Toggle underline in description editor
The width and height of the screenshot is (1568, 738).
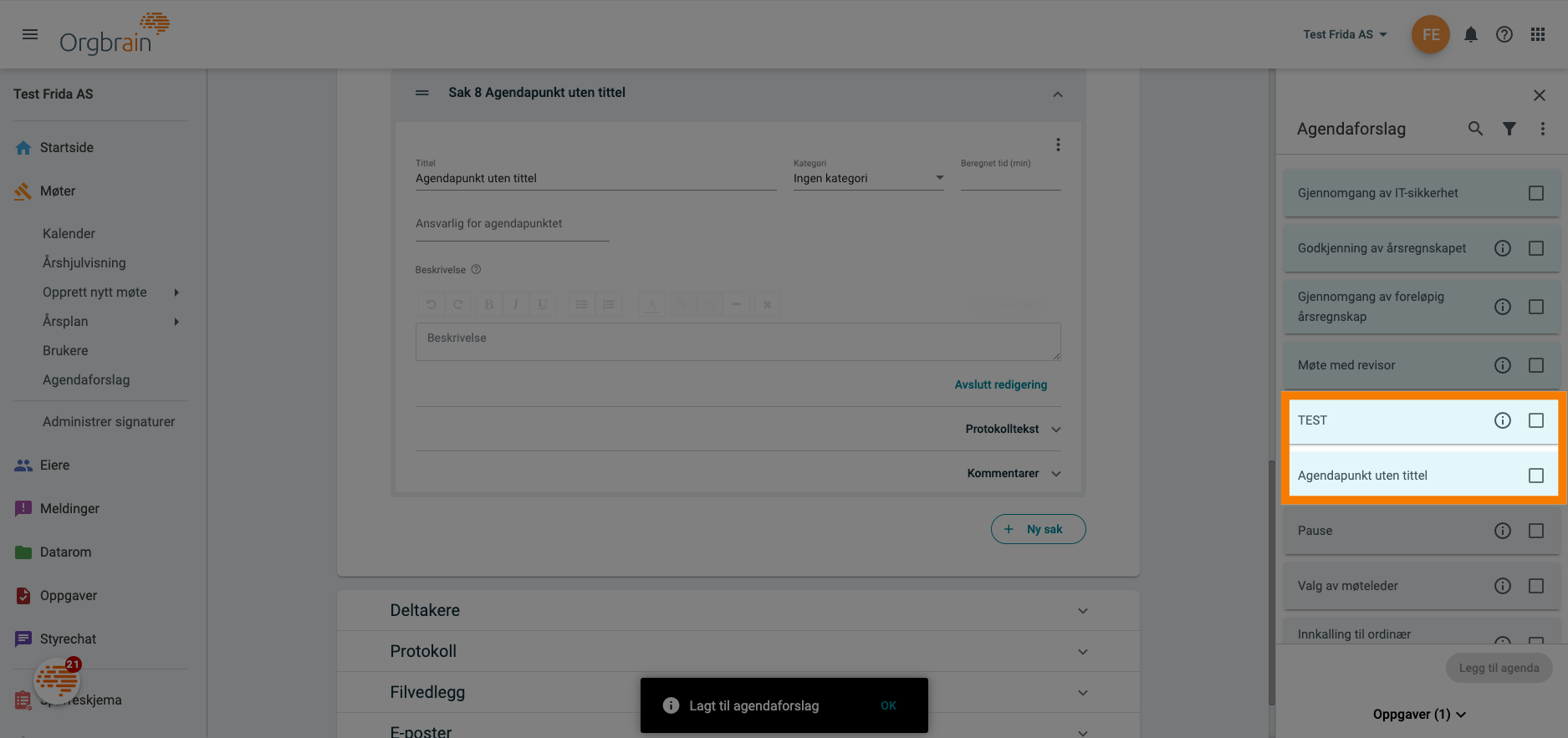pyautogui.click(x=543, y=304)
